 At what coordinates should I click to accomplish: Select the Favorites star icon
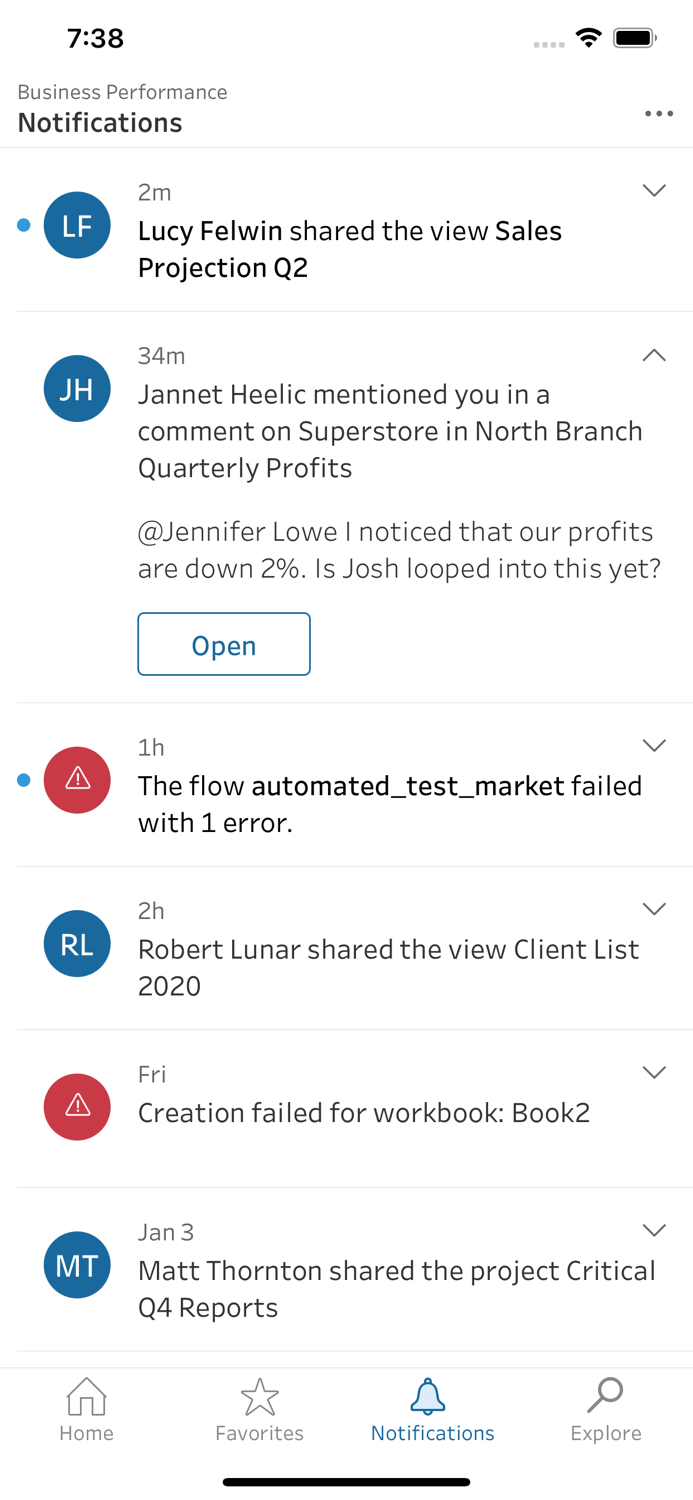point(259,1396)
